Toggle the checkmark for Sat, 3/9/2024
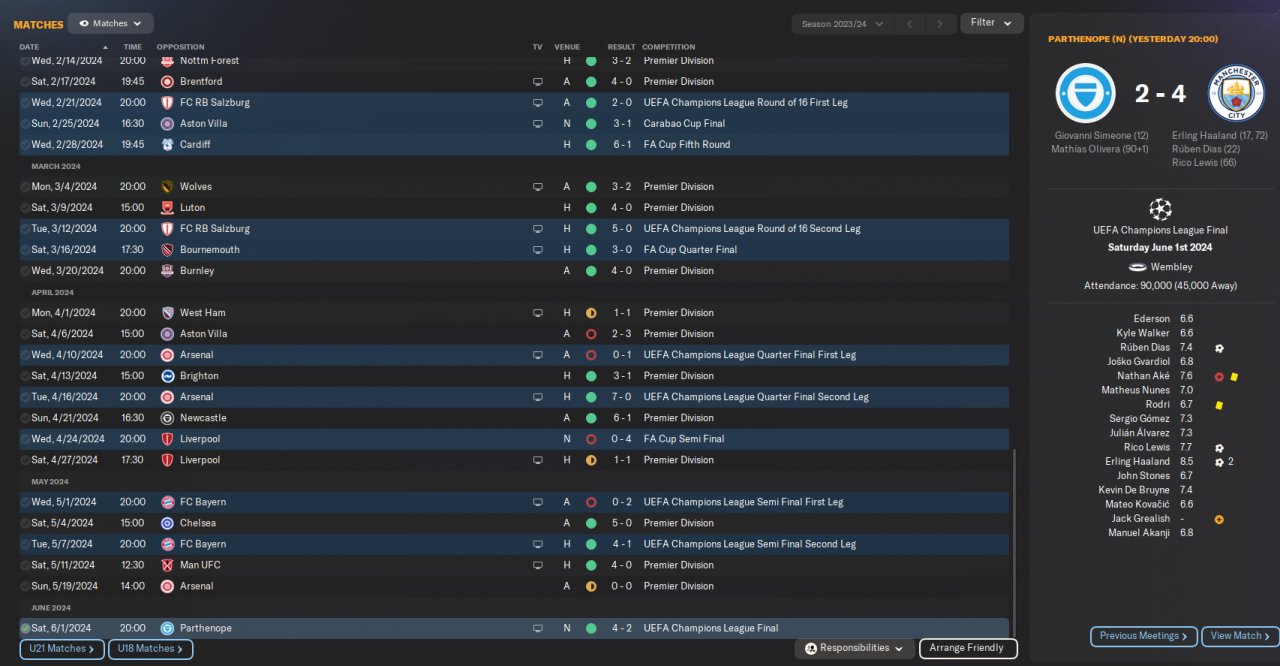 (25, 207)
